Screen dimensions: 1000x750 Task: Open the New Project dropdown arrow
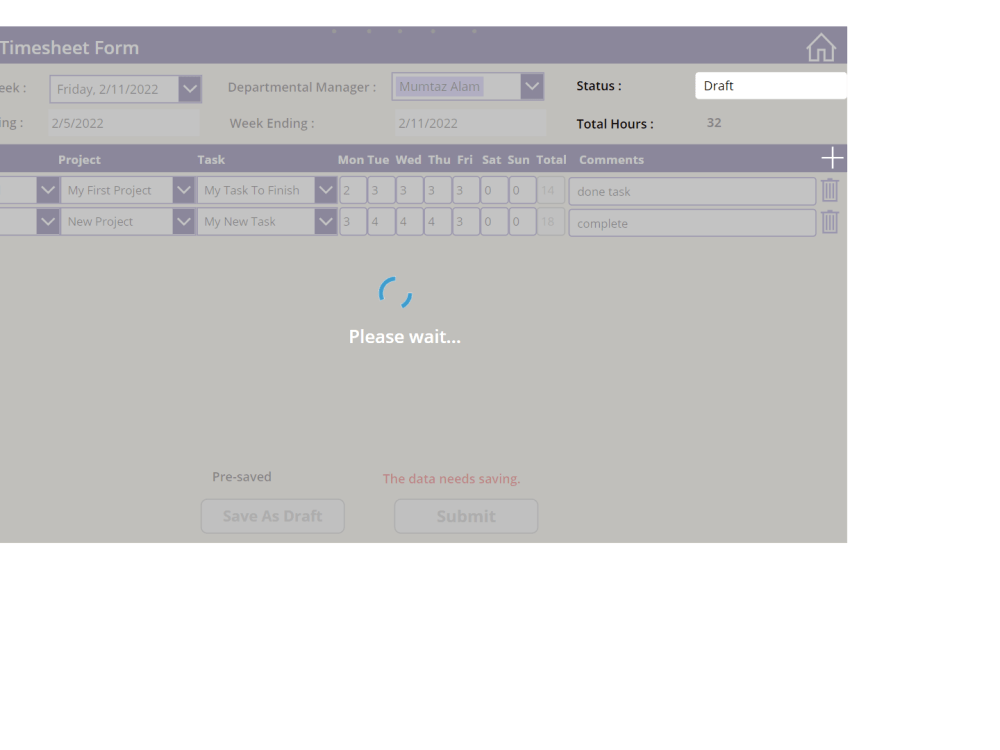(184, 221)
